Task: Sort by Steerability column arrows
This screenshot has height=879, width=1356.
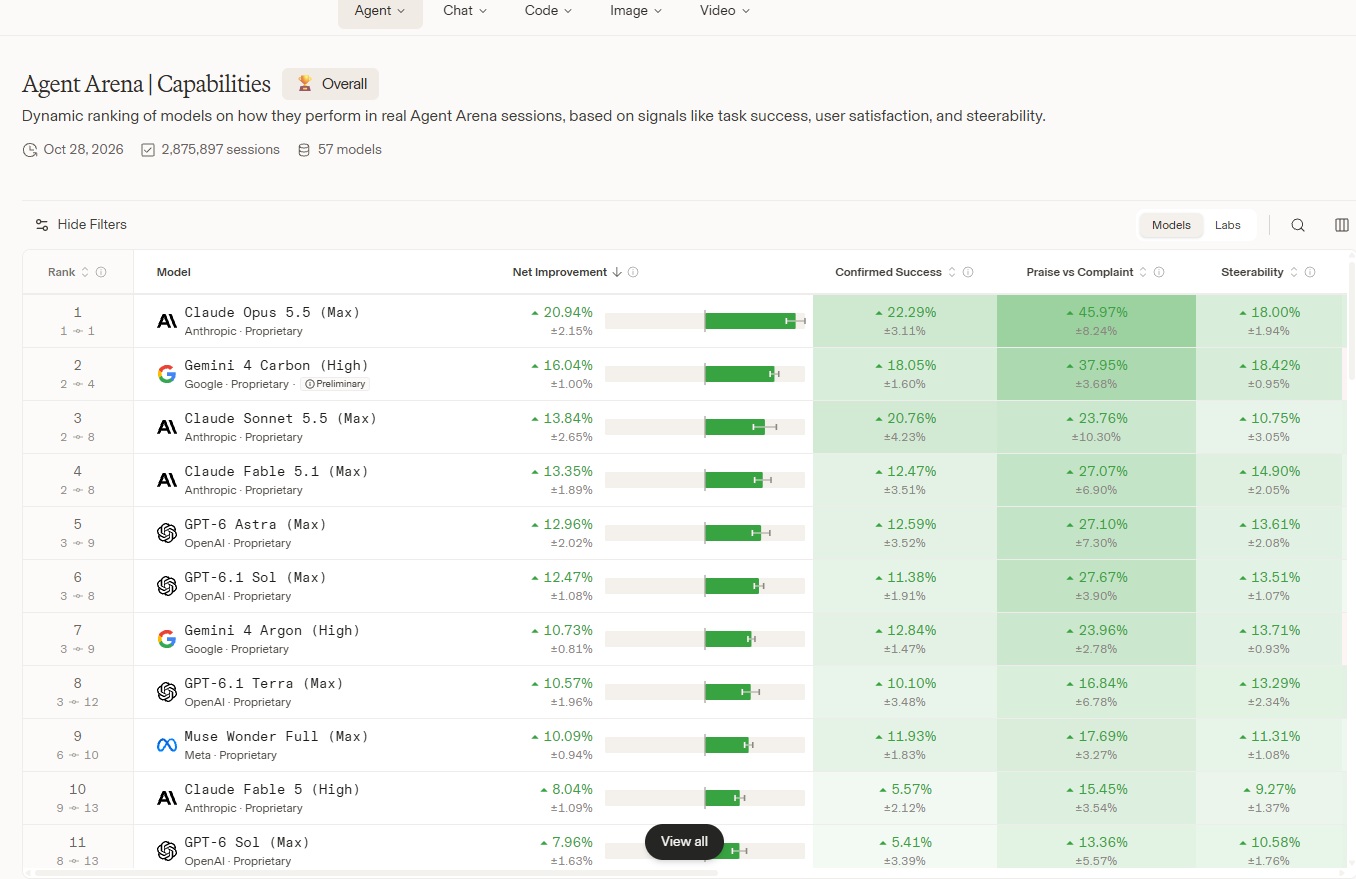Action: coord(1294,272)
